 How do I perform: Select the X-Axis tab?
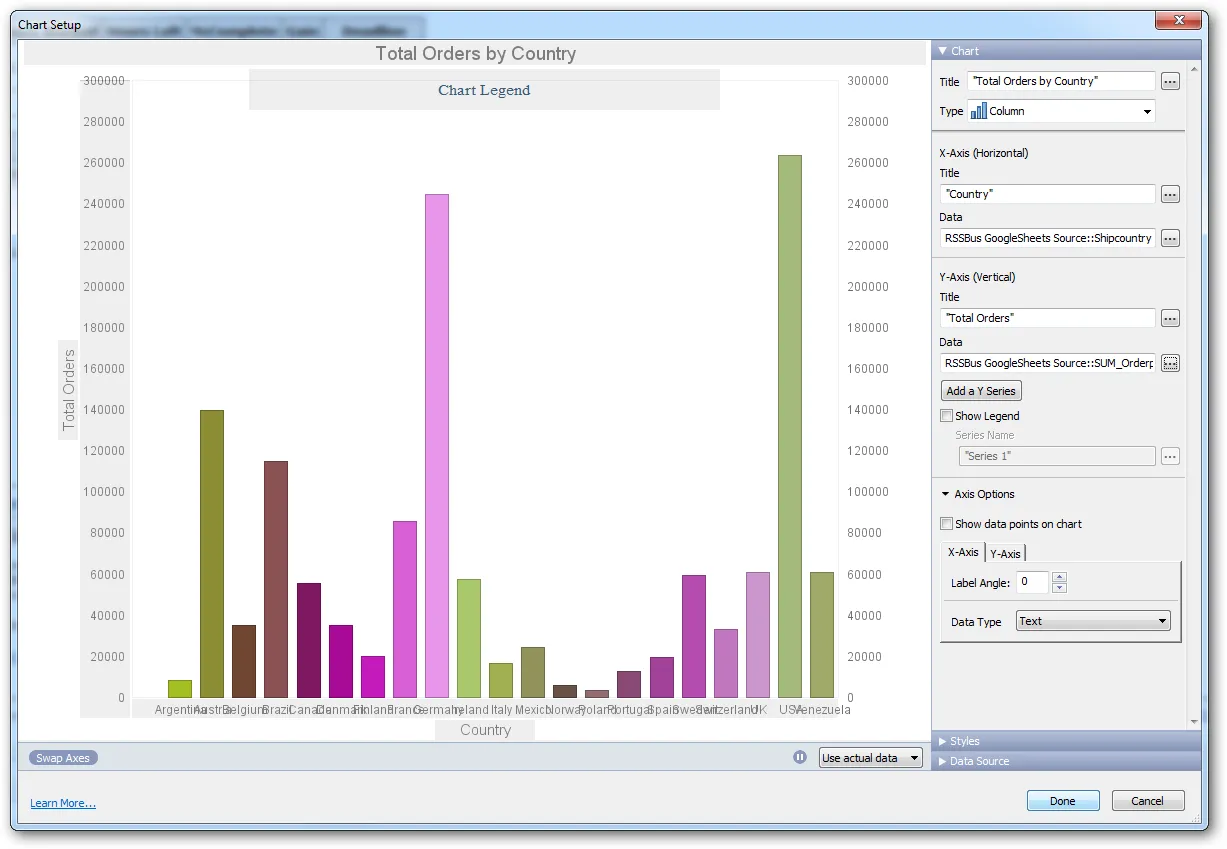[962, 552]
